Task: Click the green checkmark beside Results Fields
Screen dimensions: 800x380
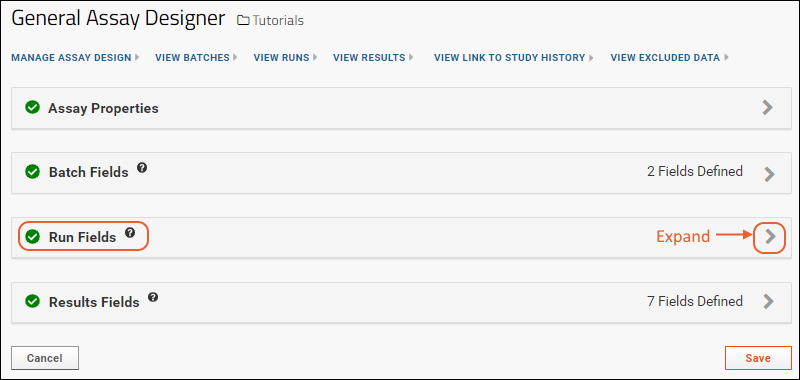Action: [33, 301]
